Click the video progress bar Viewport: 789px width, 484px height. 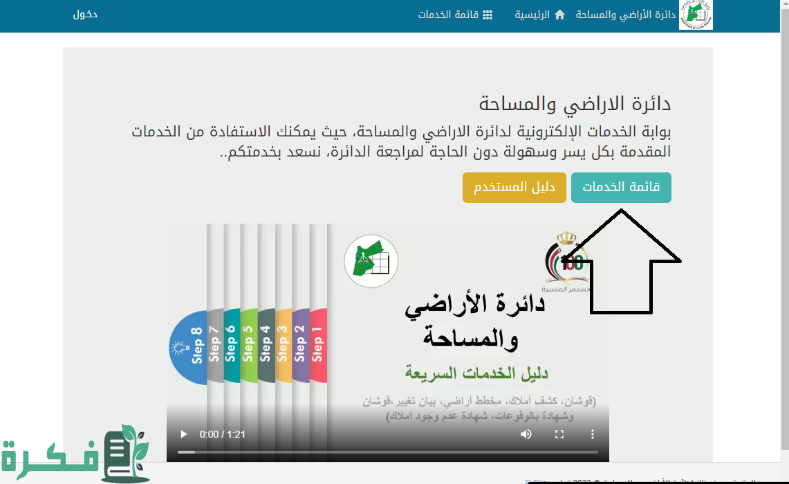click(x=387, y=452)
